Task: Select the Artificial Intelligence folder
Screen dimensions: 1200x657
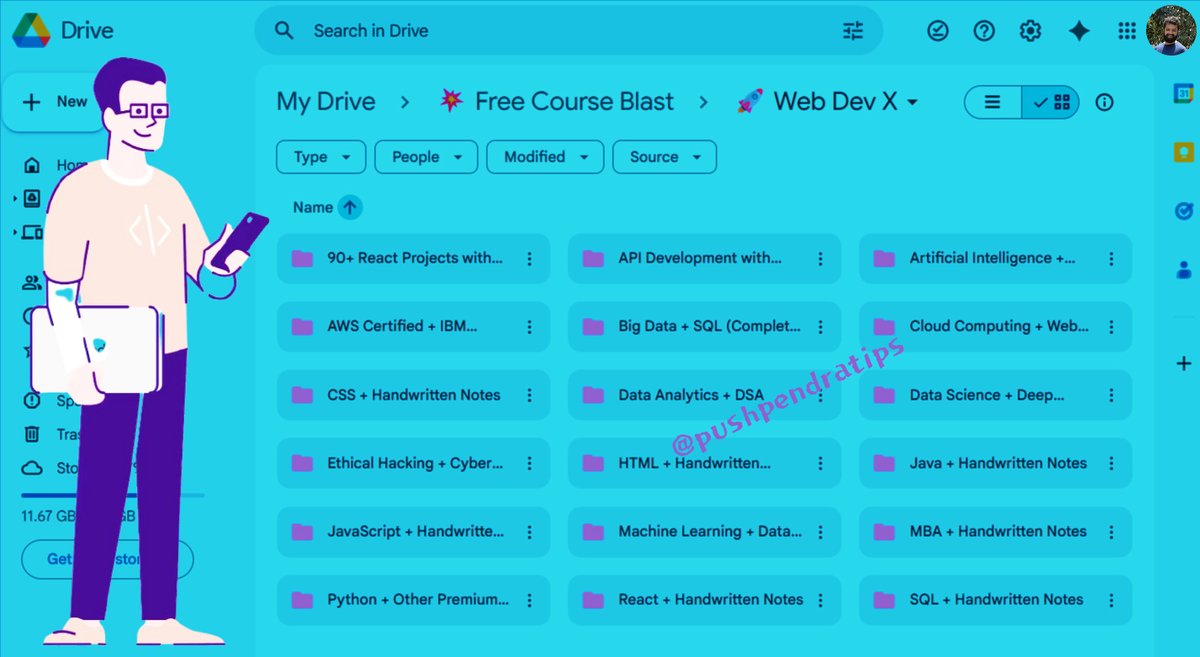Action: (996, 258)
